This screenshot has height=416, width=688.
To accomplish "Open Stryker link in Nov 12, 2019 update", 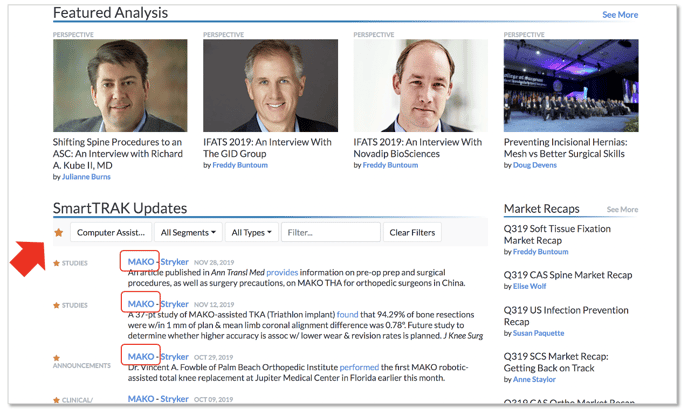I will pos(174,304).
